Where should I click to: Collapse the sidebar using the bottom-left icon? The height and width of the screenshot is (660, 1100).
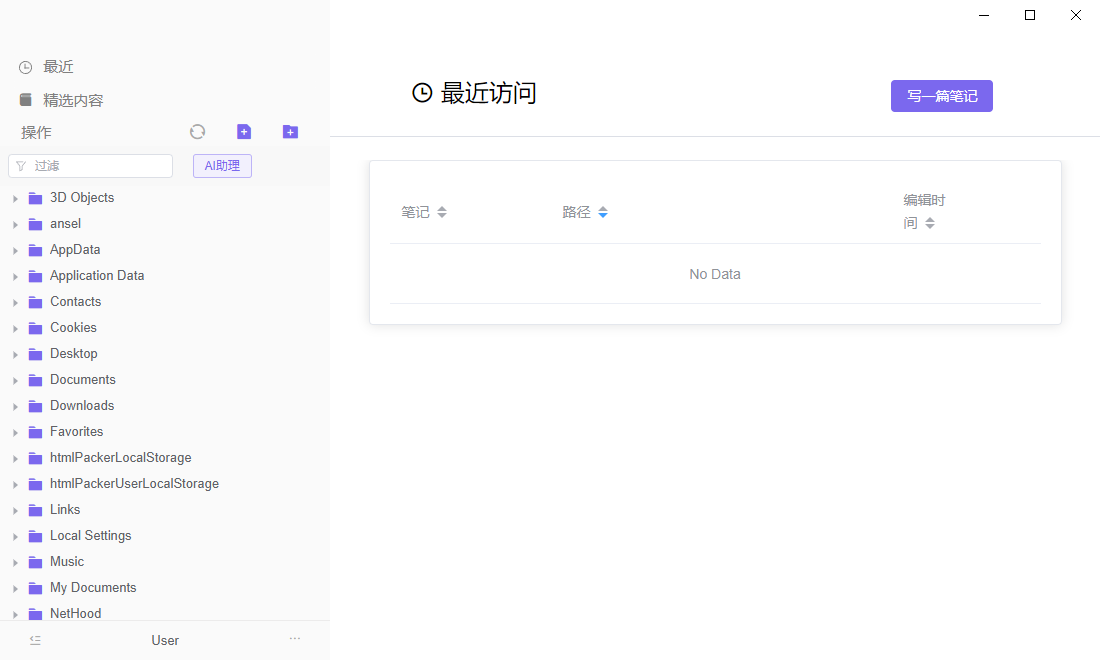tap(35, 639)
